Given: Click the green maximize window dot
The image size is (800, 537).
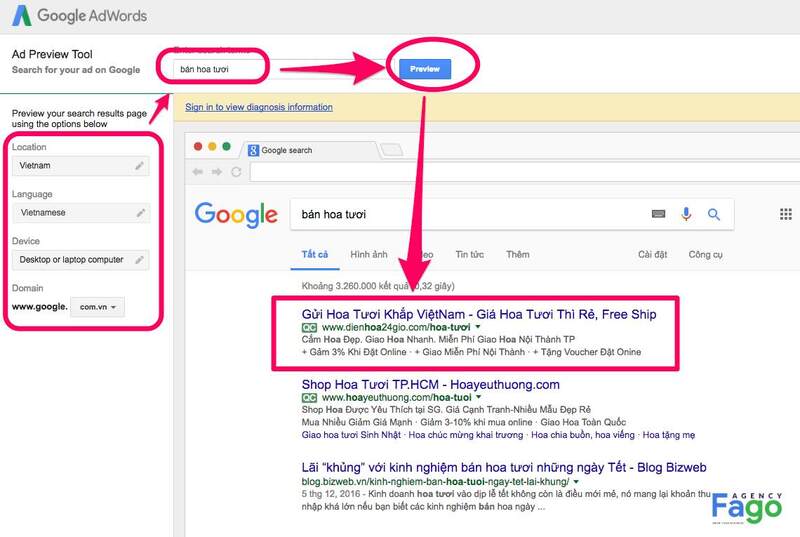Looking at the screenshot, I should pyautogui.click(x=227, y=147).
